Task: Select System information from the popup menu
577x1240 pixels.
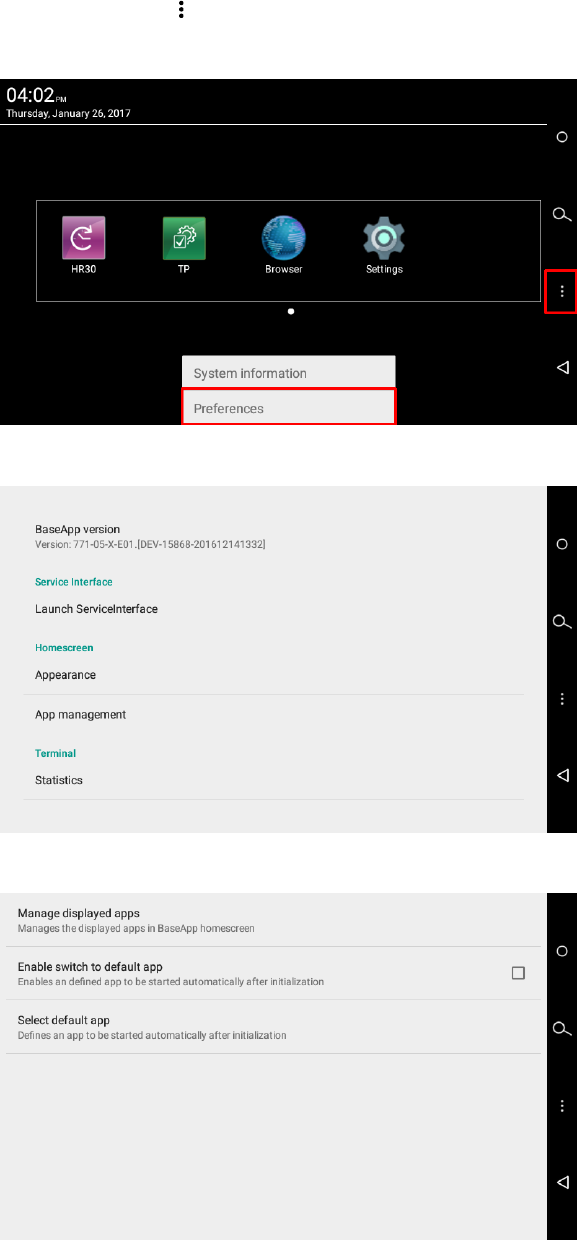Action: point(288,373)
